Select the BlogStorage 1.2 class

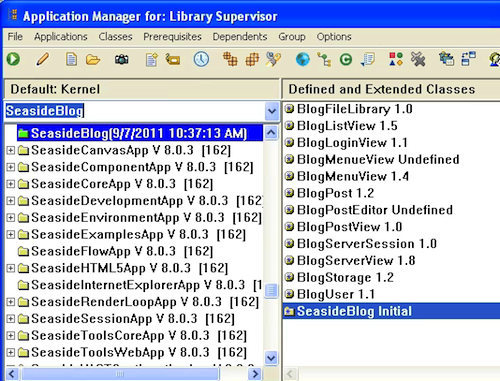(x=345, y=278)
